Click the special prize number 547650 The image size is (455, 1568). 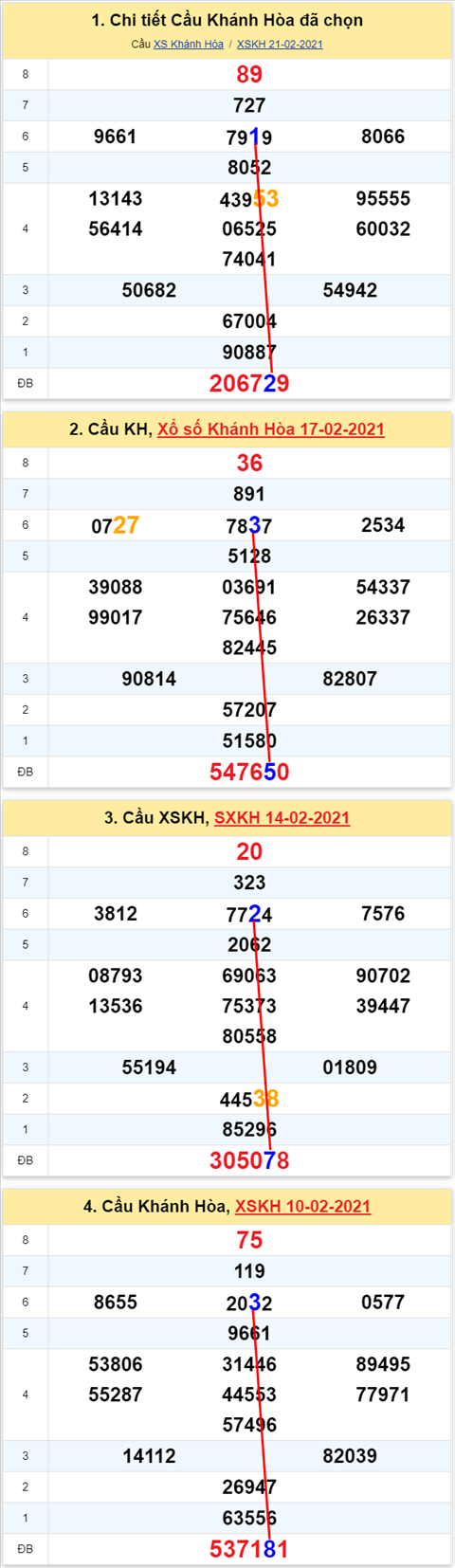point(249,772)
